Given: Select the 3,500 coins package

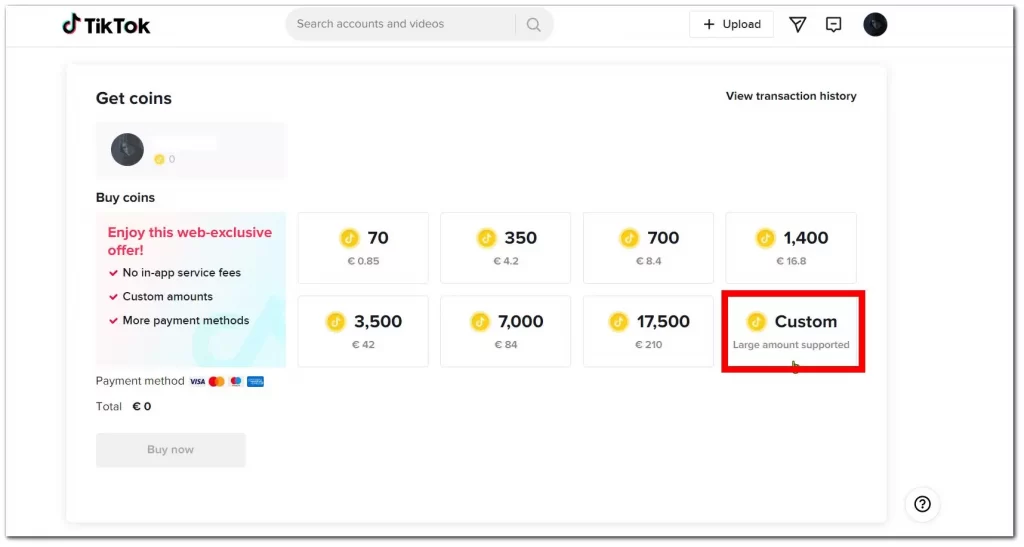Looking at the screenshot, I should click(363, 332).
